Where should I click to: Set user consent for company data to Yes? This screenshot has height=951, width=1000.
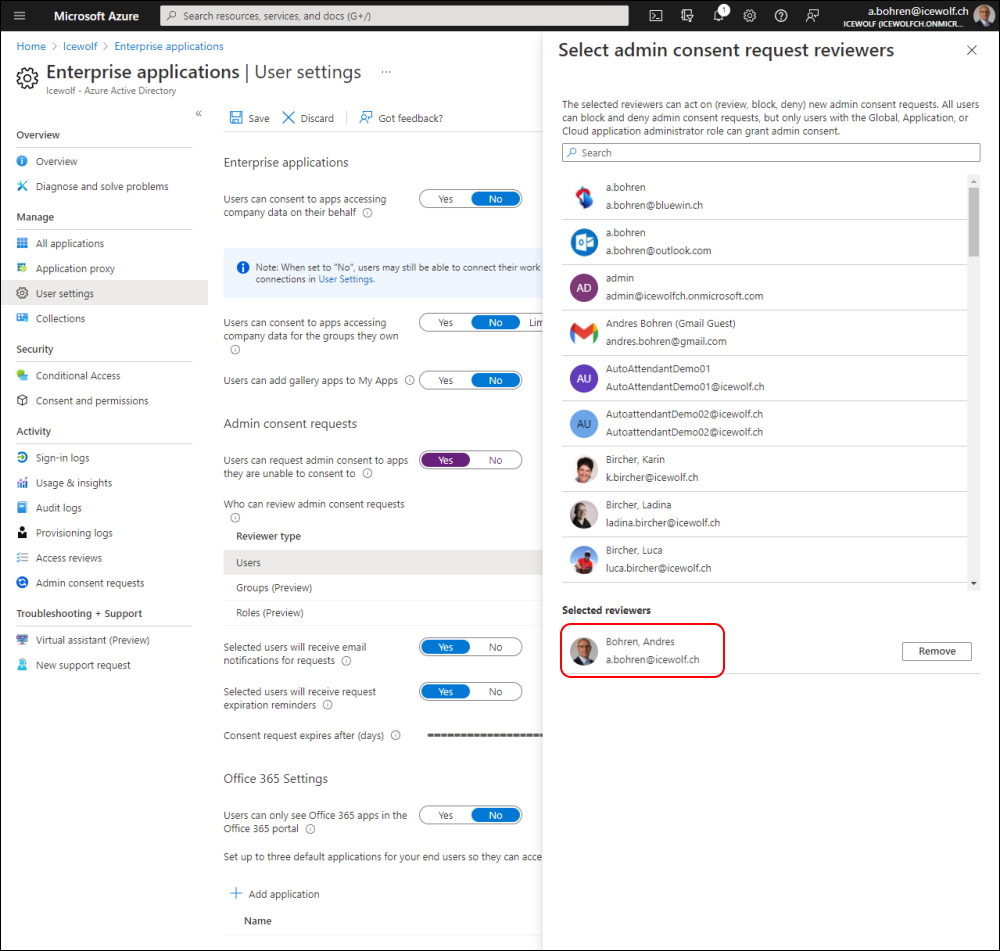pyautogui.click(x=445, y=199)
